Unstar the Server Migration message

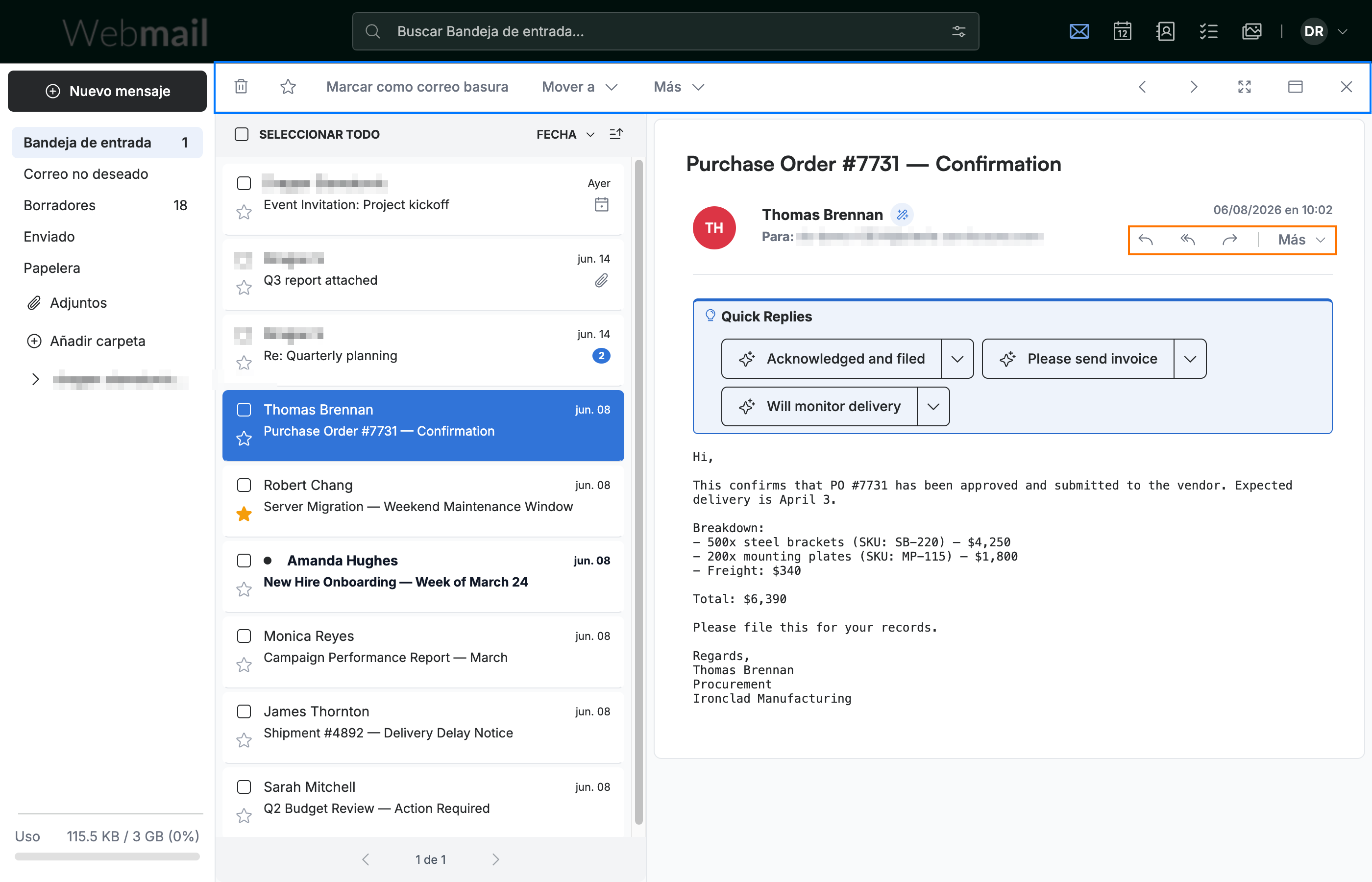pyautogui.click(x=244, y=514)
